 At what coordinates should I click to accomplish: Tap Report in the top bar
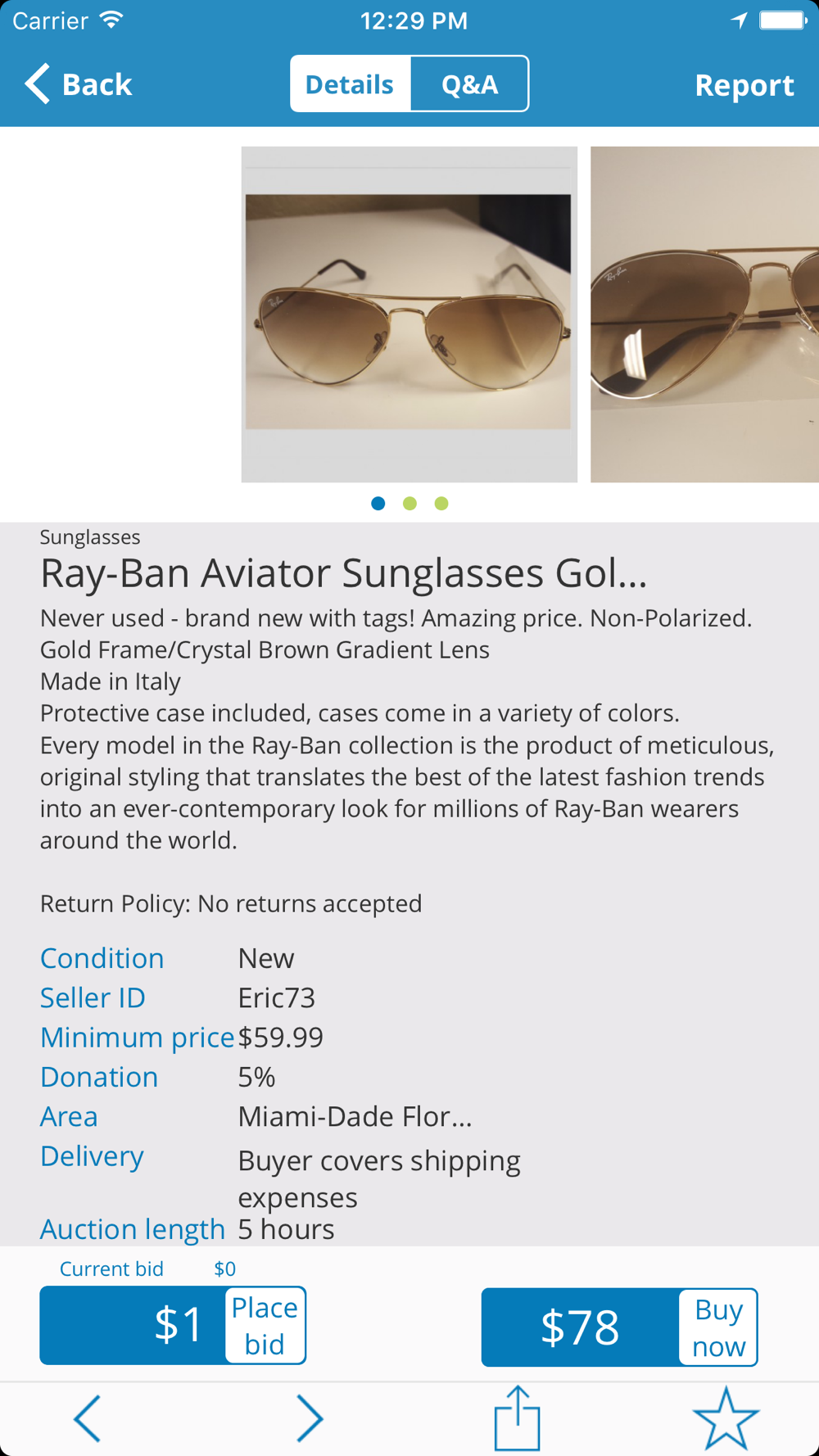point(744,85)
